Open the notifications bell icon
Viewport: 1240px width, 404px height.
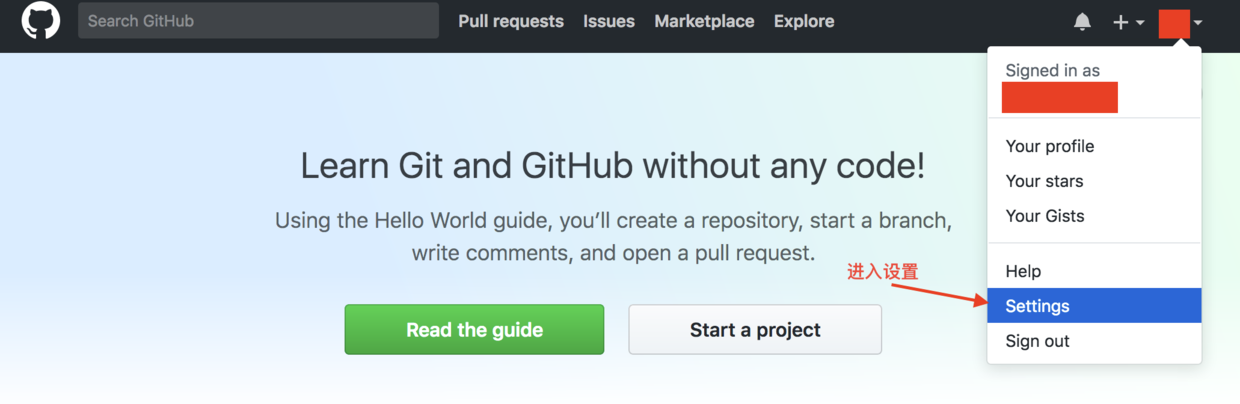1082,22
